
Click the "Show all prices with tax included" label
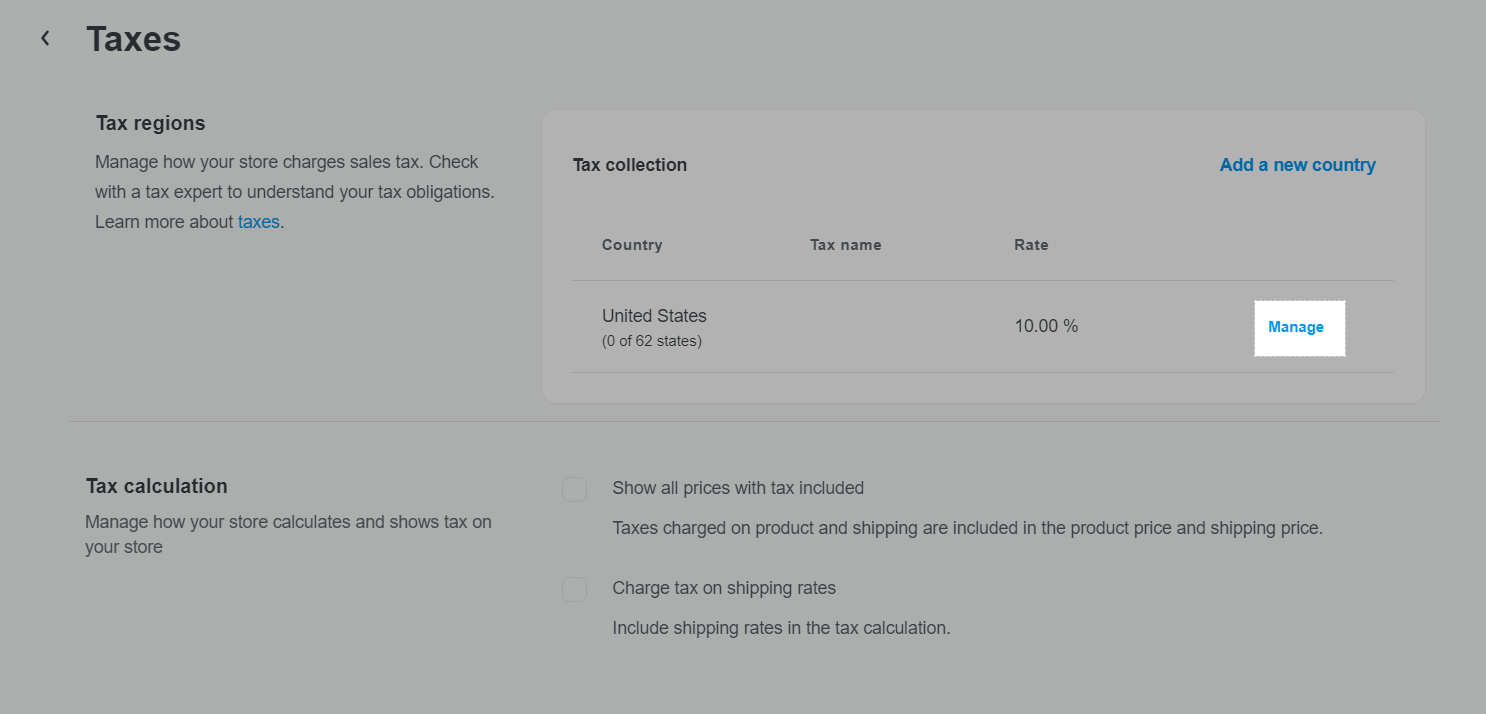[738, 488]
